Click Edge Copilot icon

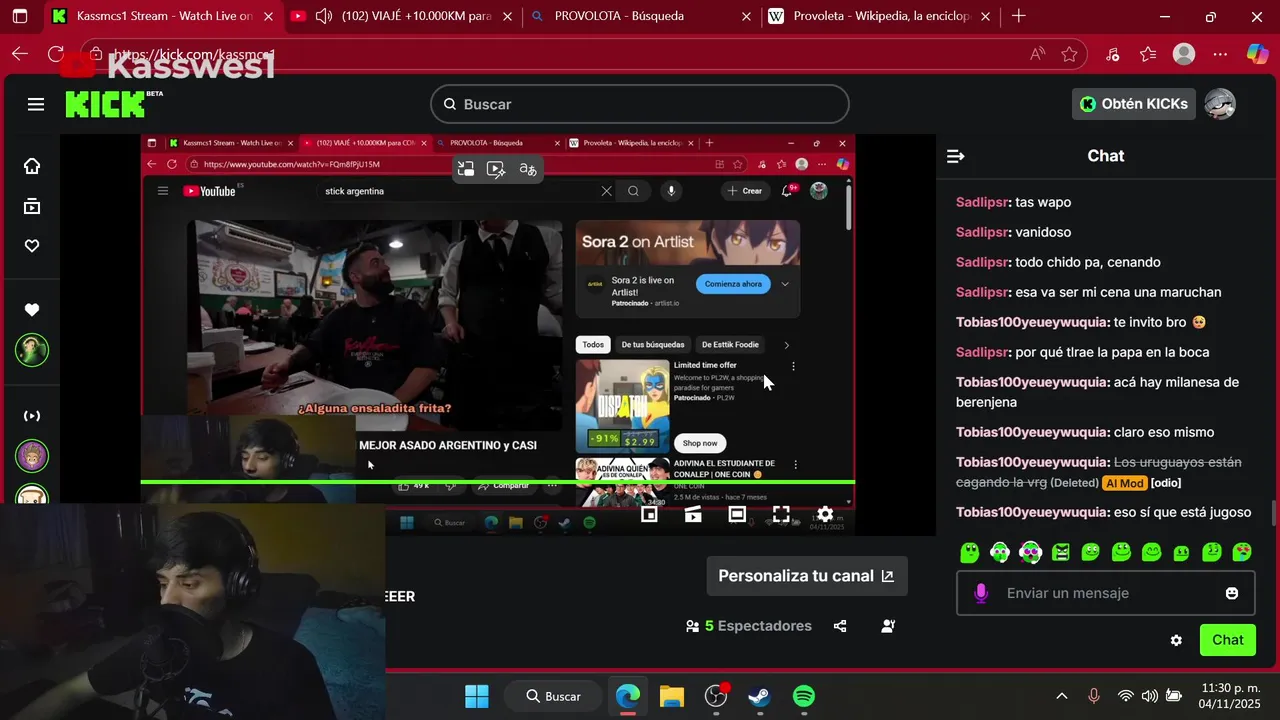(x=1257, y=54)
